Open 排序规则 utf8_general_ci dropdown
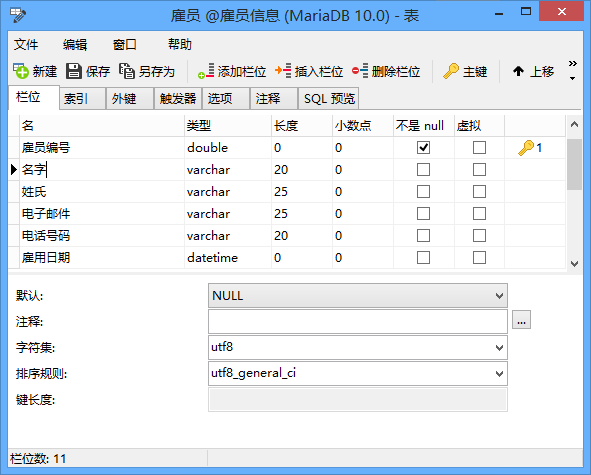The image size is (591, 475). click(358, 374)
